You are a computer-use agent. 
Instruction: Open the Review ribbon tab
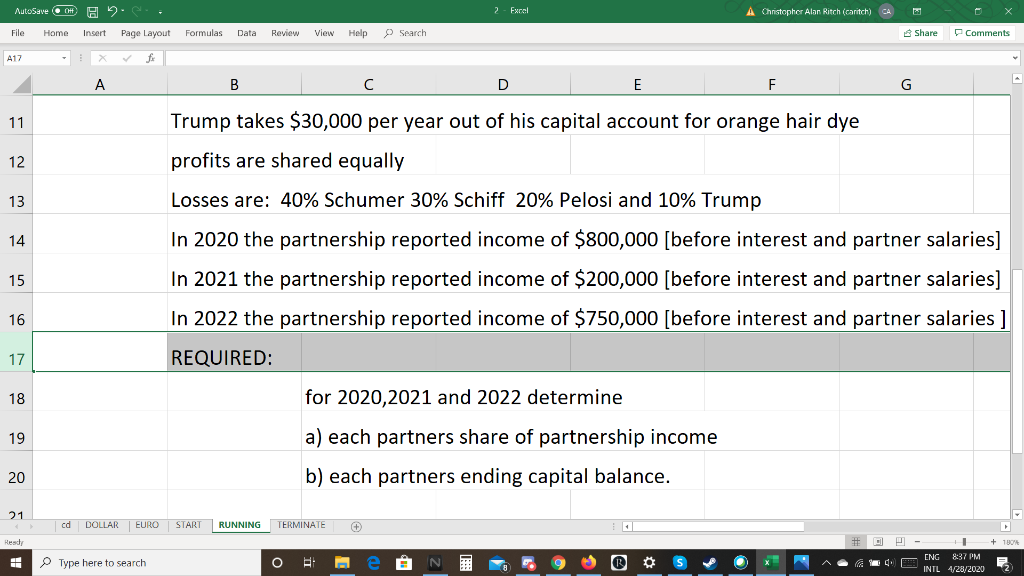(285, 33)
